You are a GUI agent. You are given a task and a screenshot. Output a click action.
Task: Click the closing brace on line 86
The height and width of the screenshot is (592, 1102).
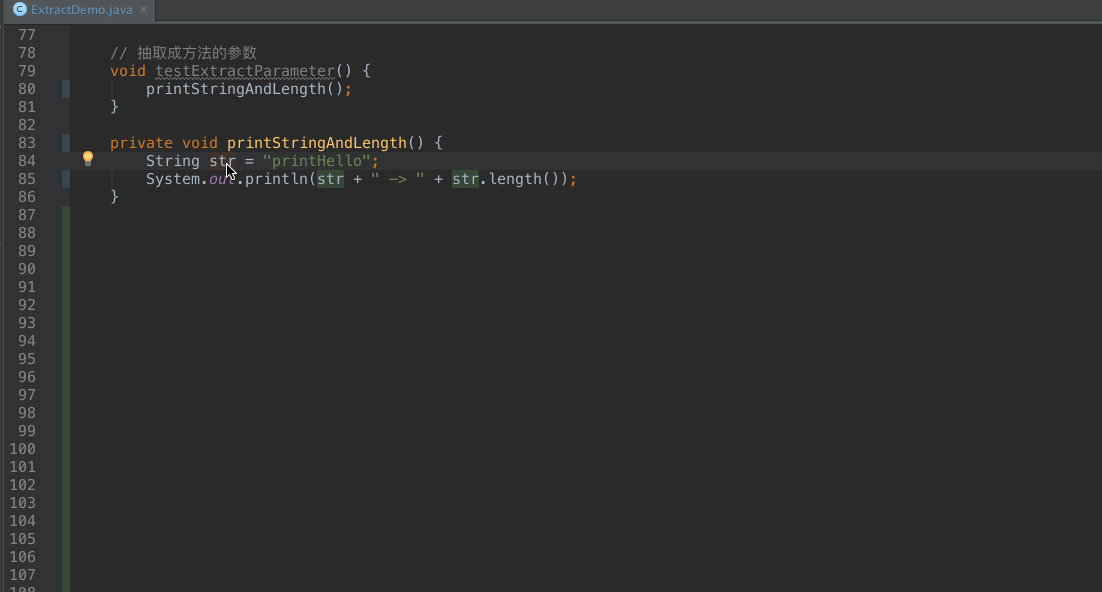pos(115,197)
